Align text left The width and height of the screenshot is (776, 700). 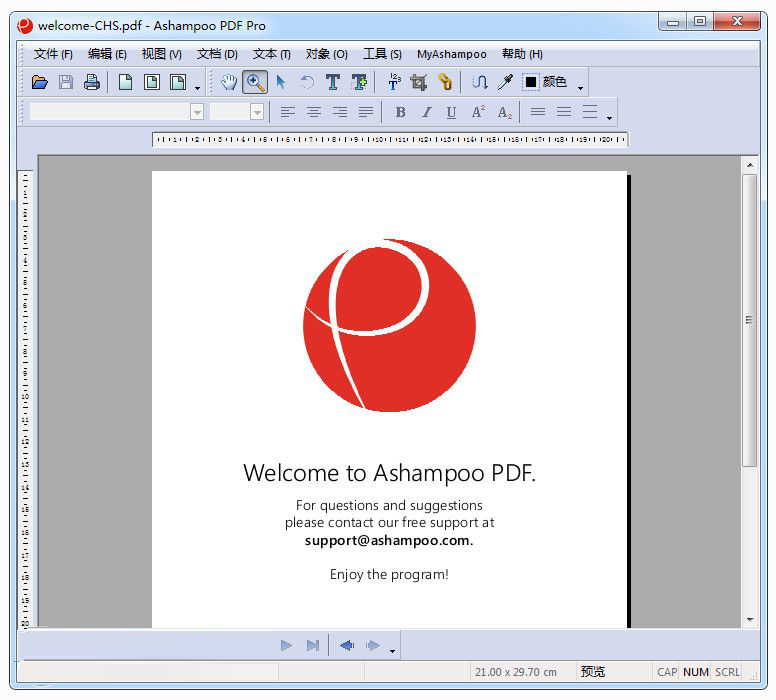click(x=288, y=112)
